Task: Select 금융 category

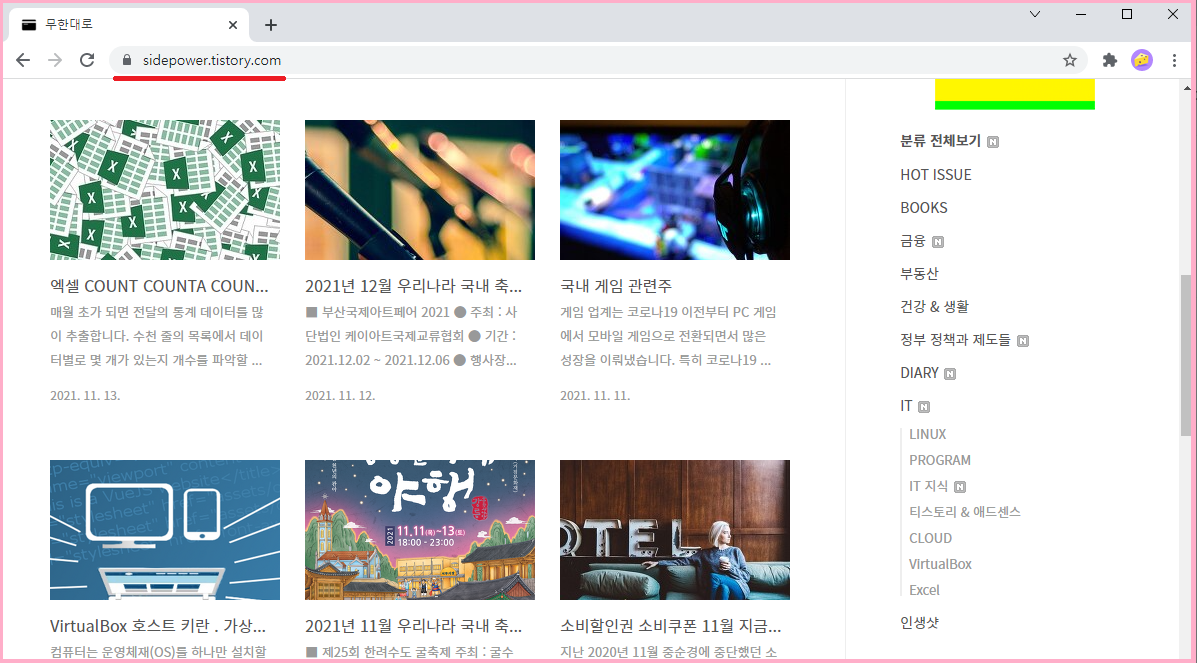Action: [913, 241]
